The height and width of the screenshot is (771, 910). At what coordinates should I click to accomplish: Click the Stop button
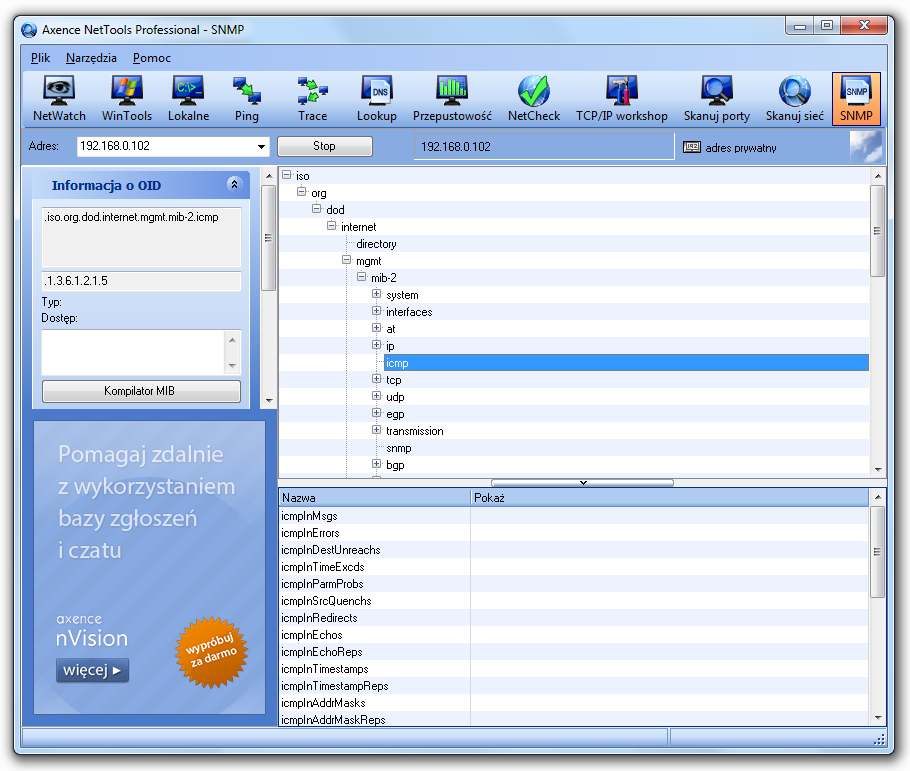(324, 146)
